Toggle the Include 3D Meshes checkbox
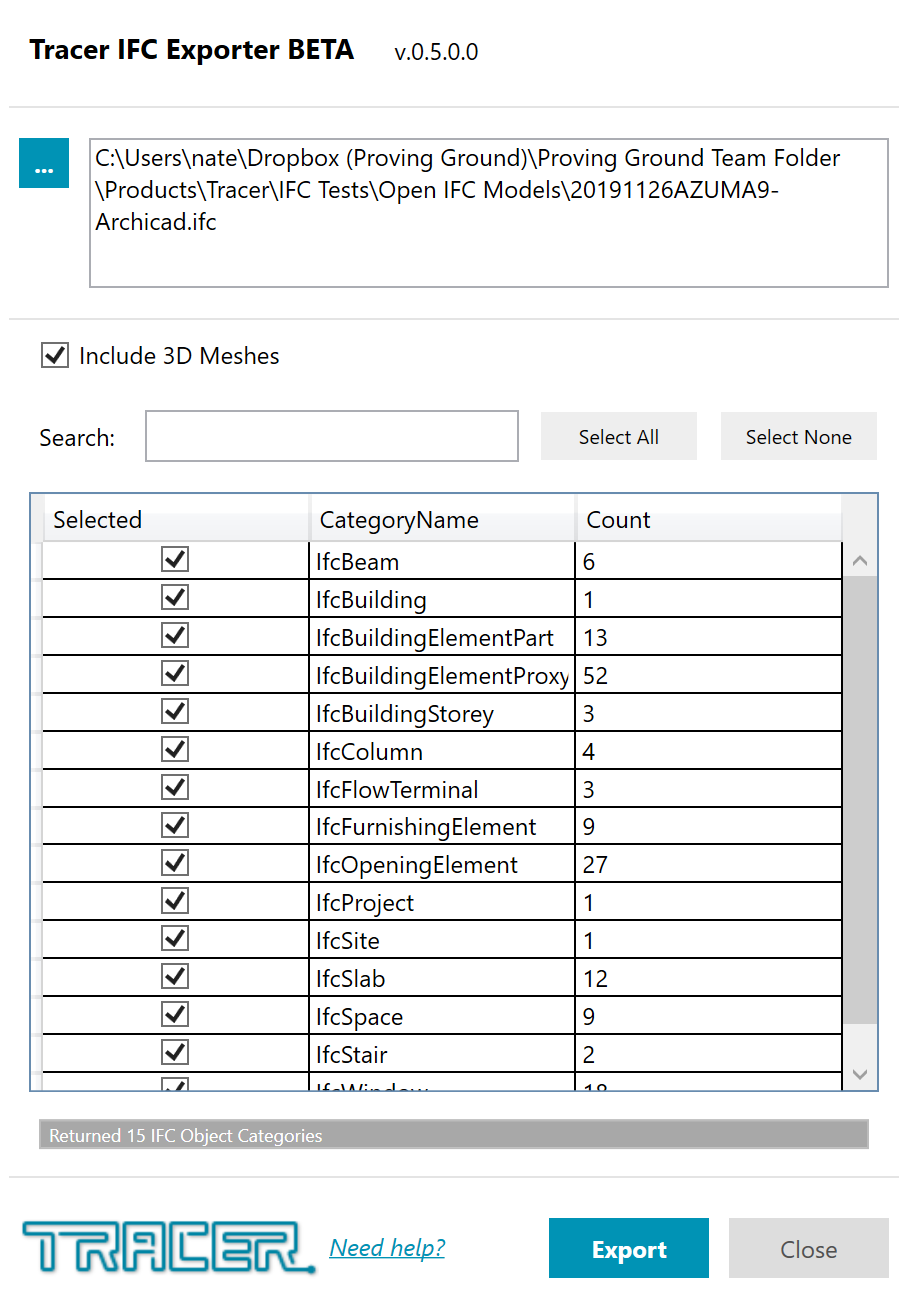Image resolution: width=908 pixels, height=1306 pixels. click(x=54, y=355)
